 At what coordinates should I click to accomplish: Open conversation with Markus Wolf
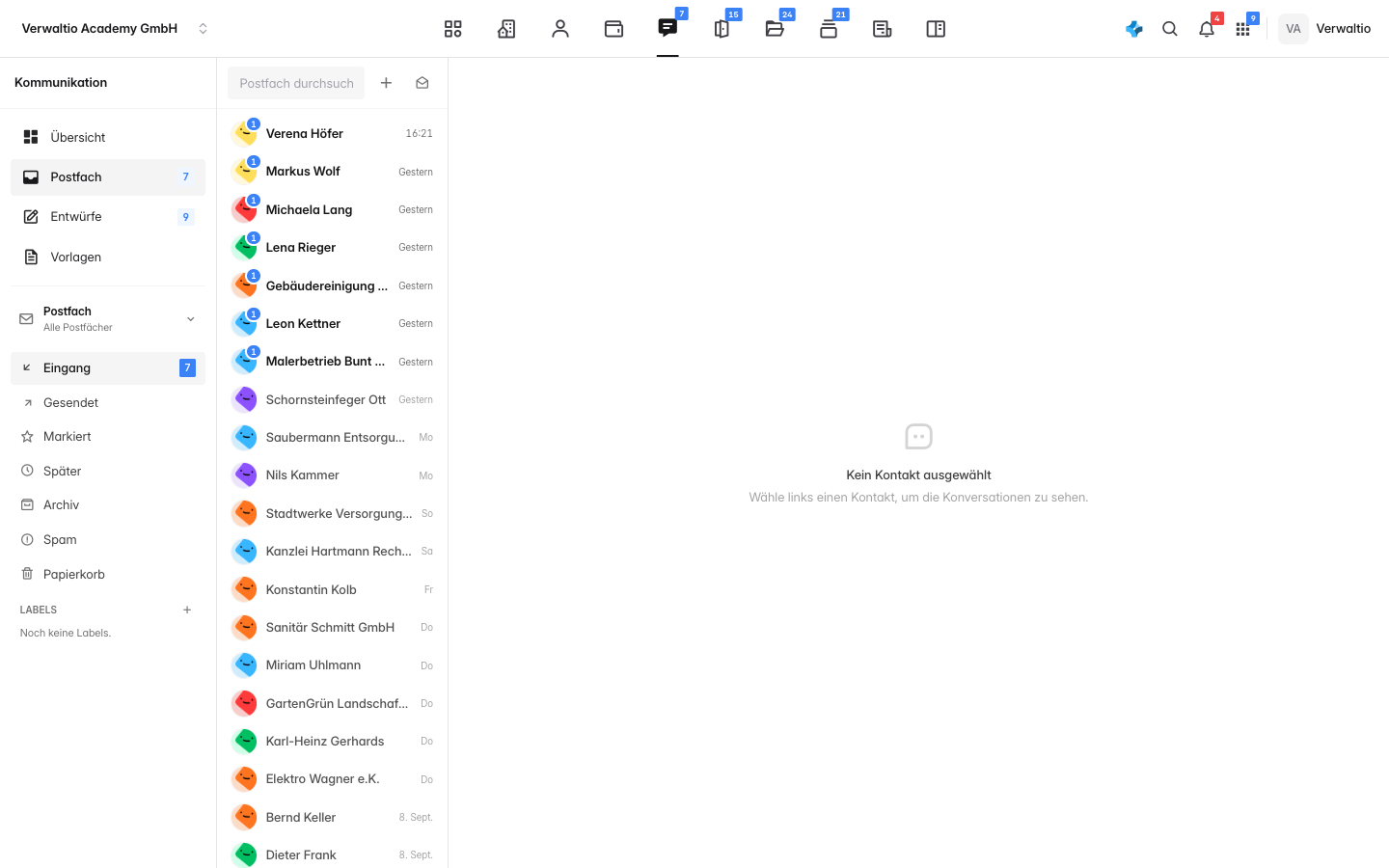tap(333, 172)
